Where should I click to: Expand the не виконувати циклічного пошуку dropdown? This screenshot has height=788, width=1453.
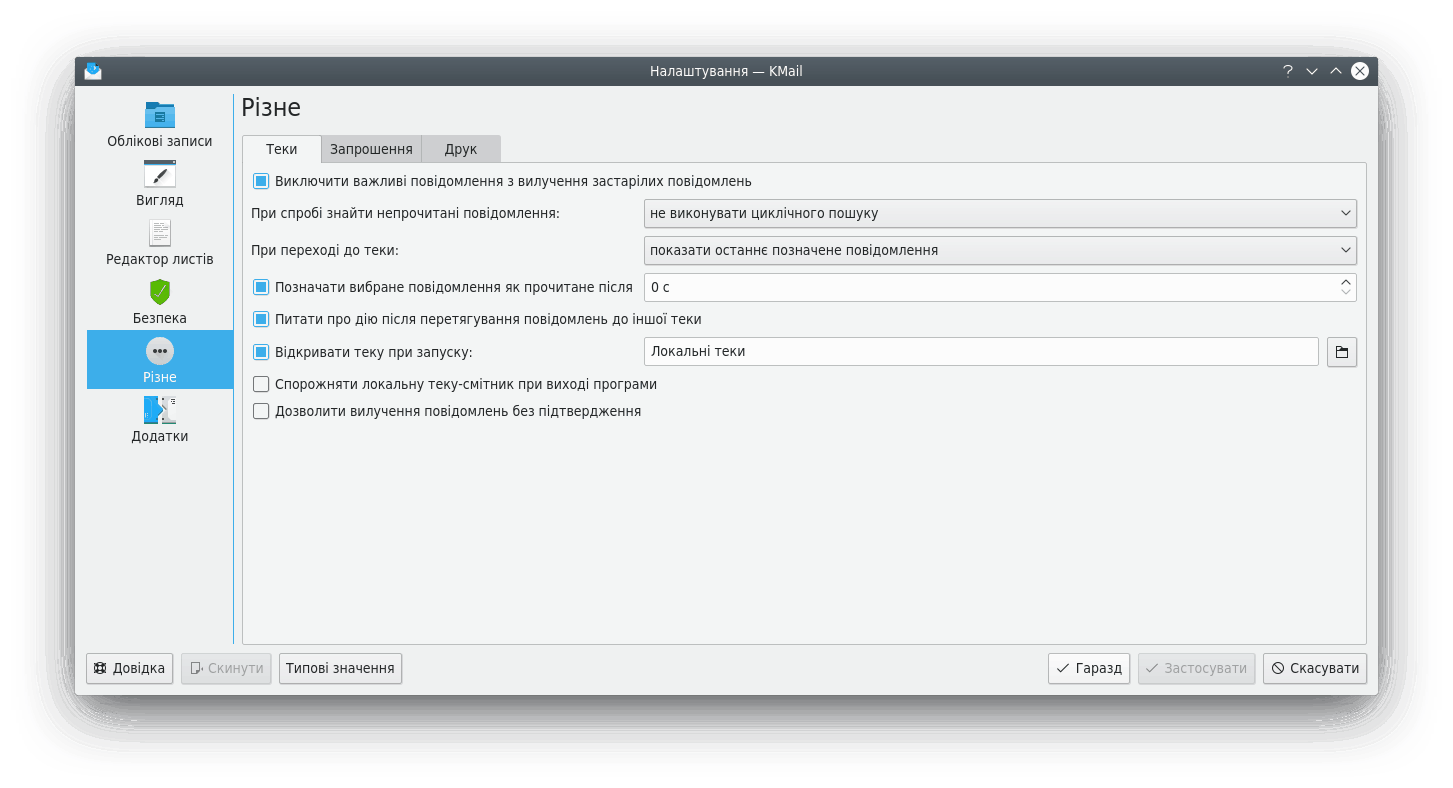[999, 213]
